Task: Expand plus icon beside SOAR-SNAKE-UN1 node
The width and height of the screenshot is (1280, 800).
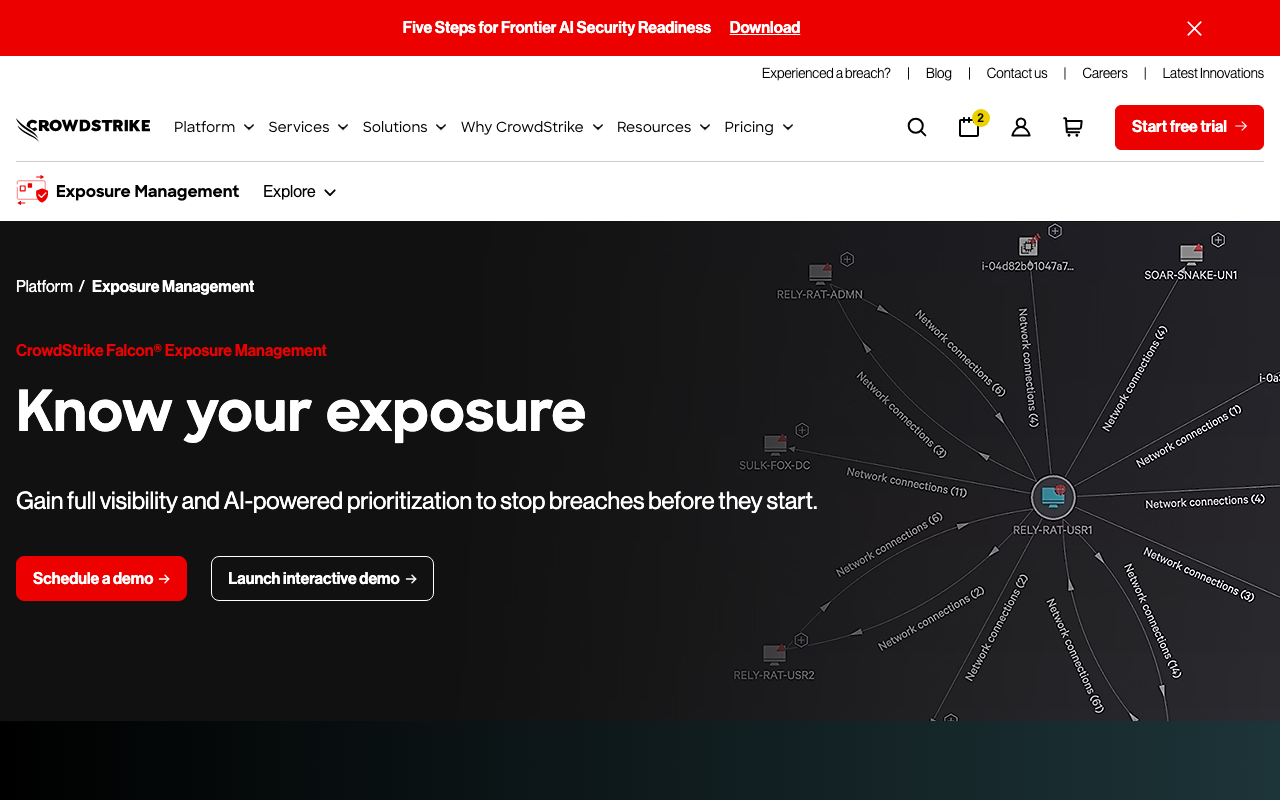Action: [1218, 240]
